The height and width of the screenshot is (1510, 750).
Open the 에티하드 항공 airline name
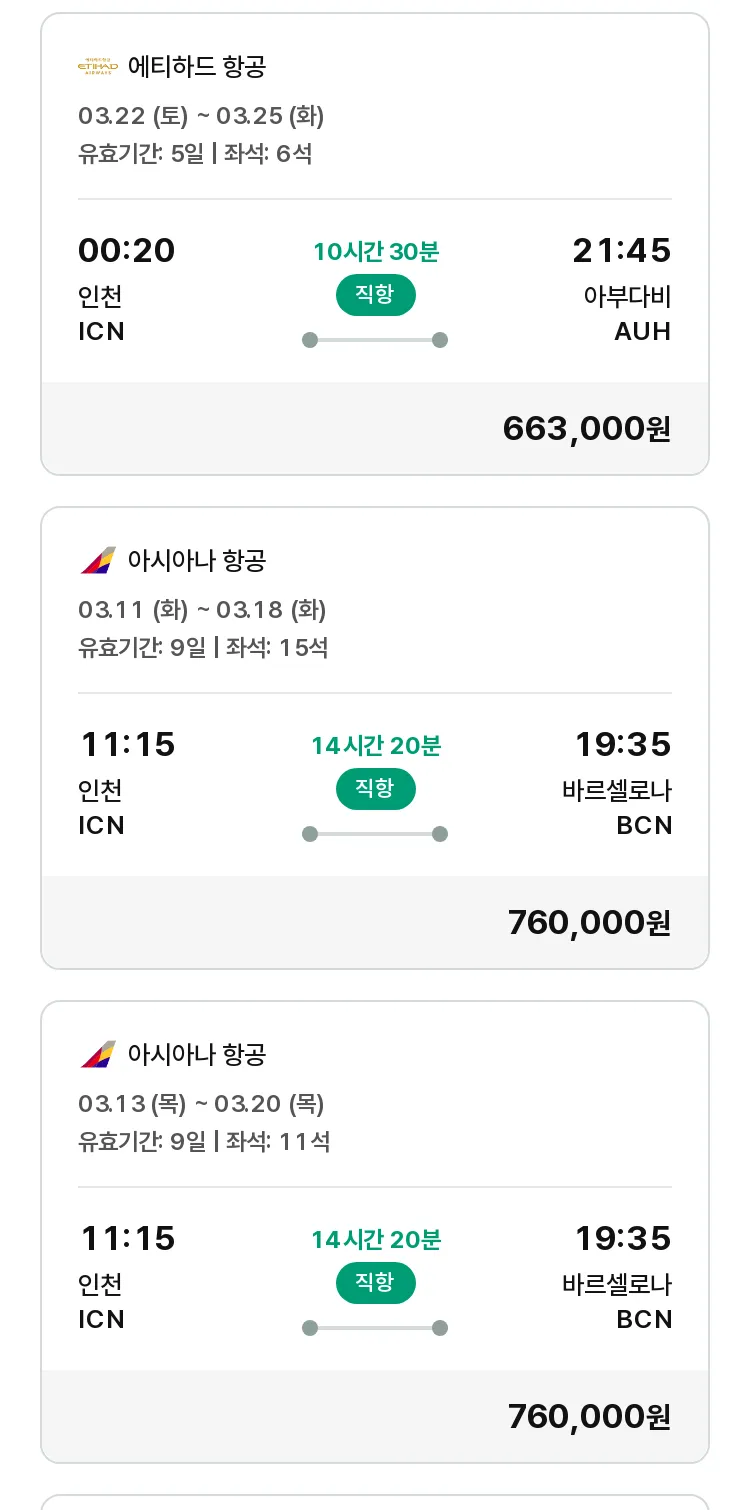(x=197, y=67)
